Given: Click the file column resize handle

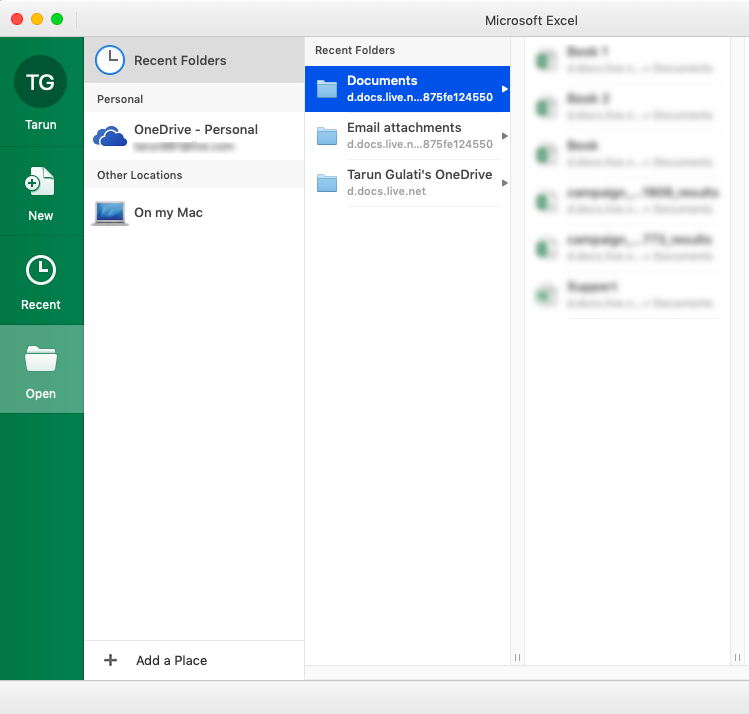Looking at the screenshot, I should tap(738, 658).
